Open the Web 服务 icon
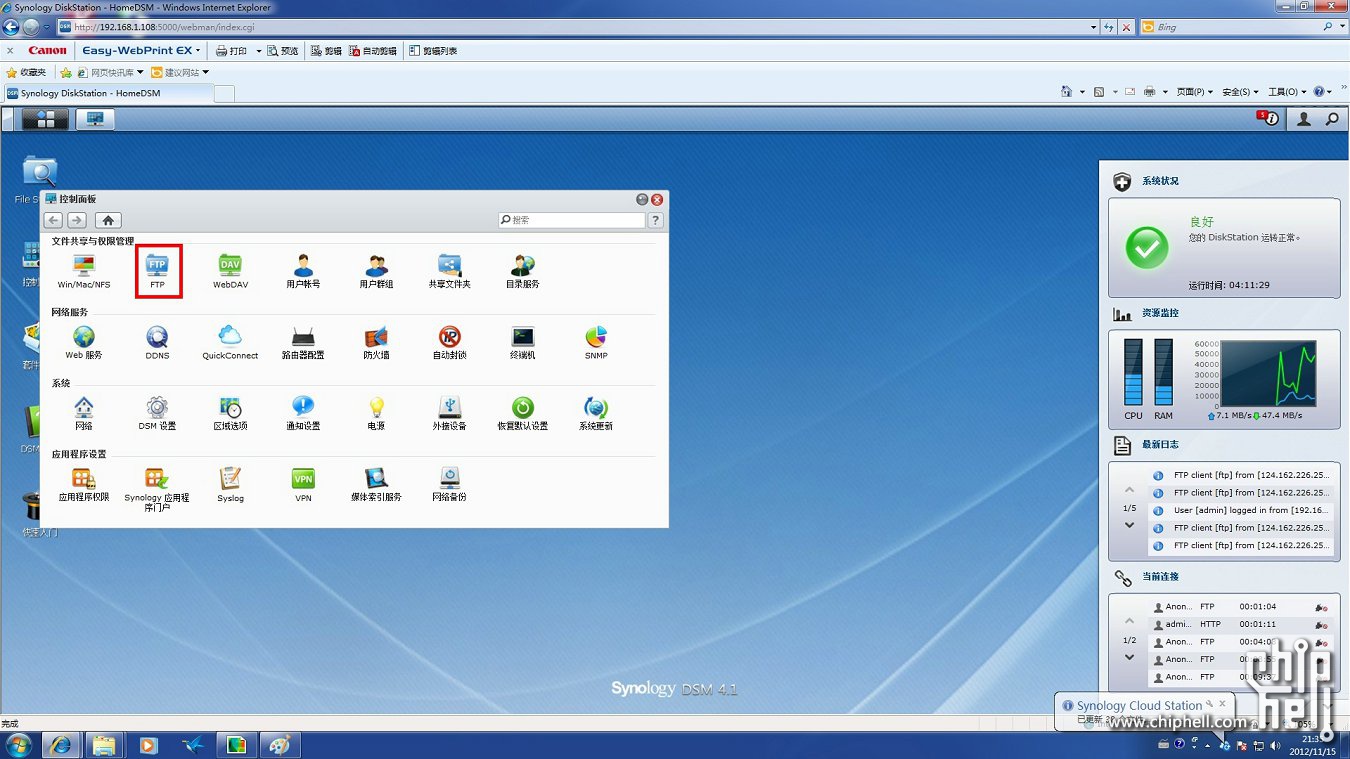Image resolution: width=1350 pixels, height=759 pixels. 84,342
